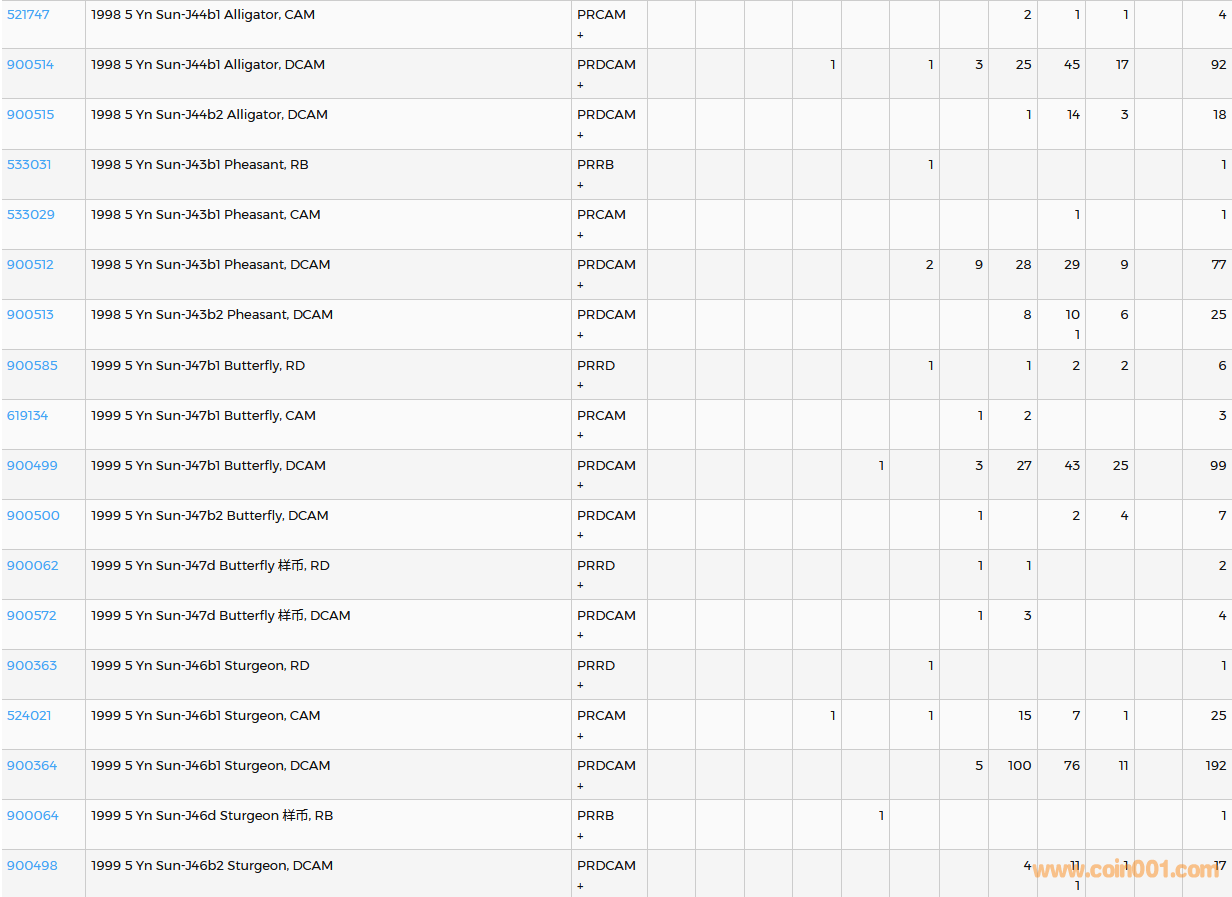
Task: Expand plus under PRRB for J43b1 Pheasant
Action: click(x=580, y=185)
